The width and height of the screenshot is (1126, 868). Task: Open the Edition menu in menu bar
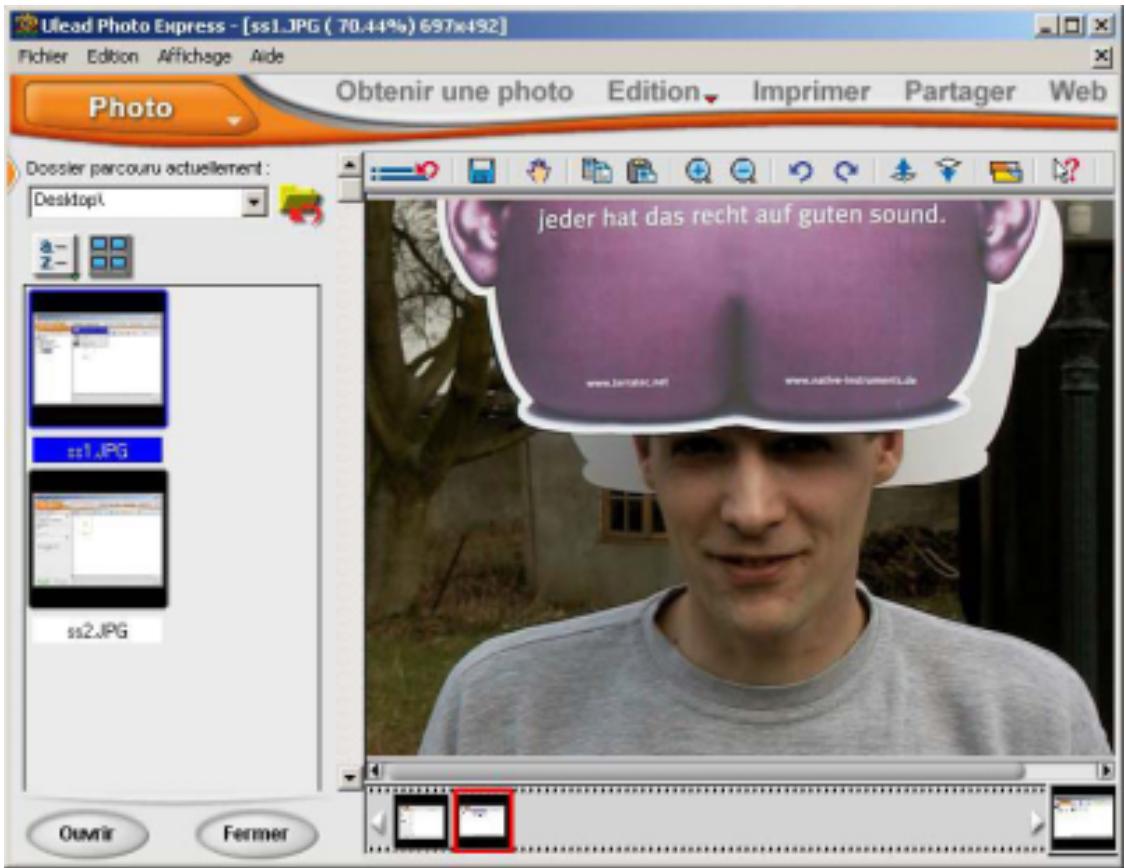[x=112, y=56]
